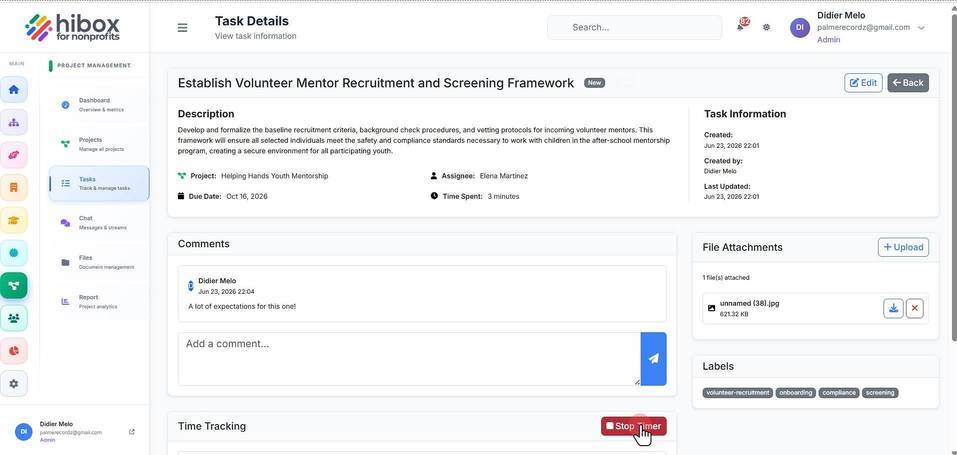Open Files in project management menu
The height and width of the screenshot is (455, 957).
pos(99,262)
